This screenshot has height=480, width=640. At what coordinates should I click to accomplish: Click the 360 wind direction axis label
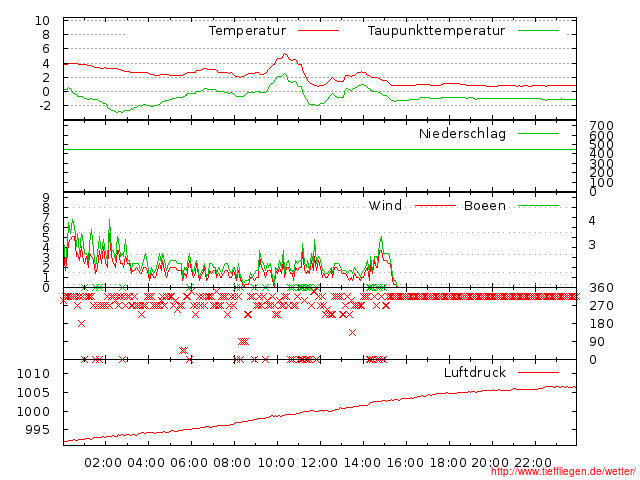coord(601,288)
